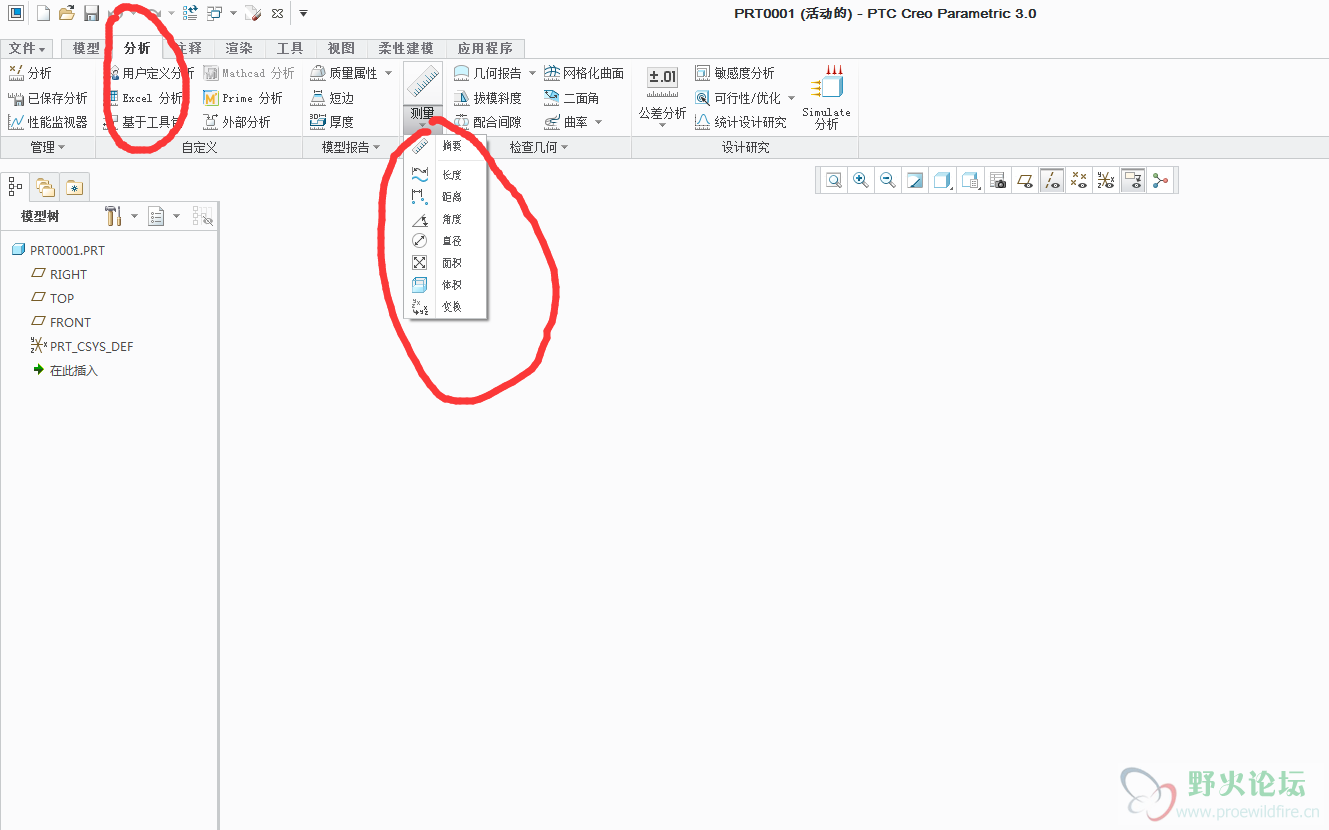Click the 几何报告 tool
The image size is (1329, 830).
click(488, 73)
